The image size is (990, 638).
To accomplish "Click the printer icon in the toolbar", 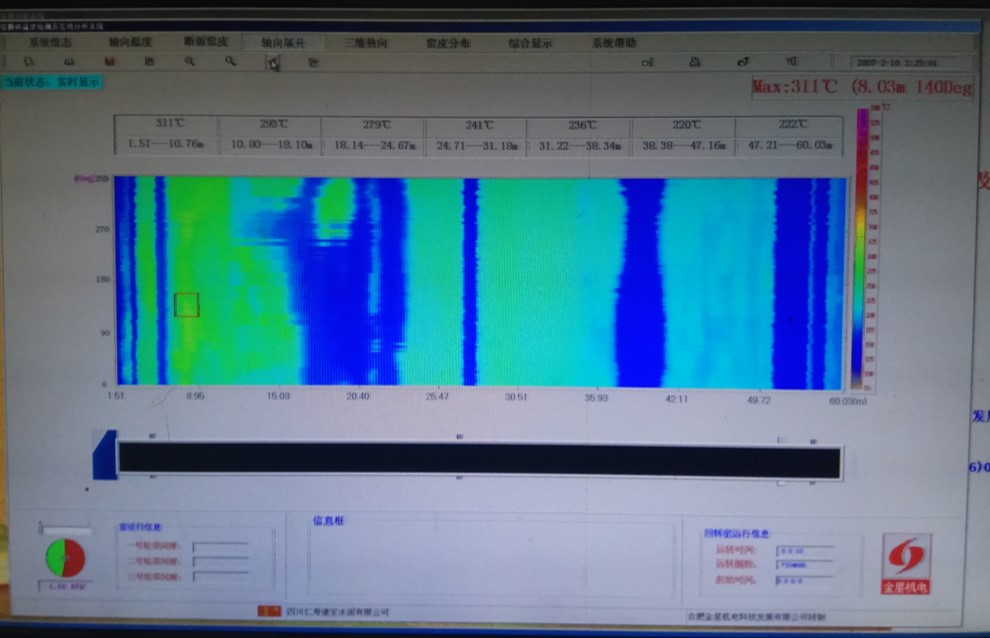I will click(x=694, y=62).
